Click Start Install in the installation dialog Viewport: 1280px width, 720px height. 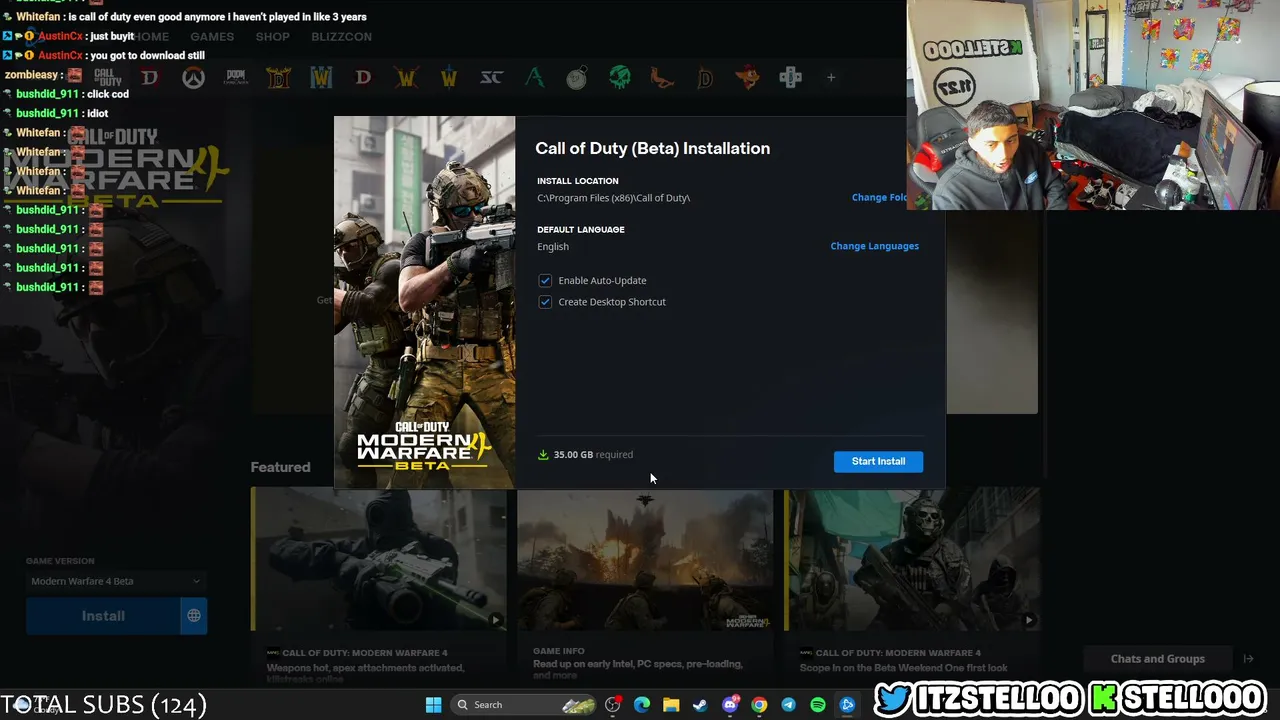click(x=878, y=461)
